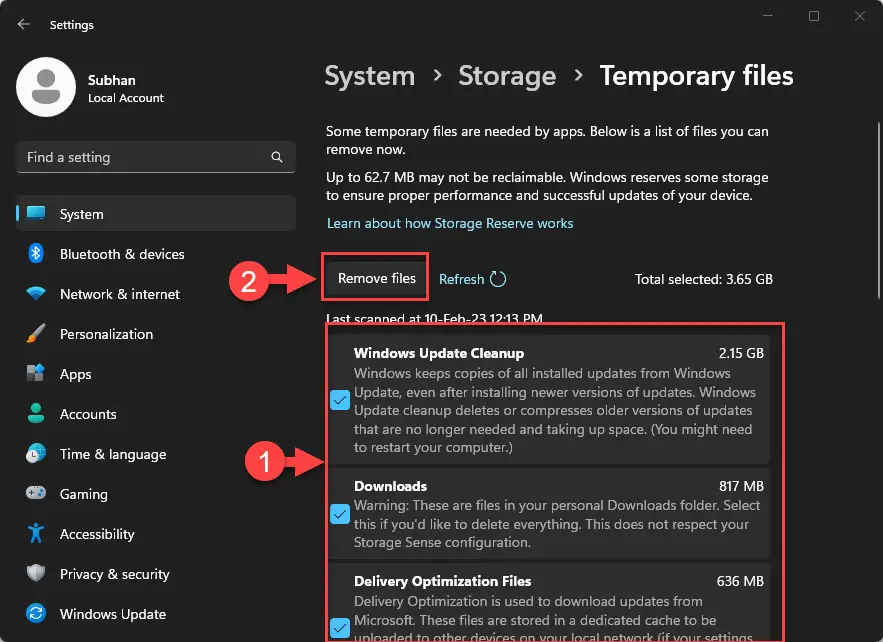
Task: Click the System monitor icon
Action: point(36,213)
